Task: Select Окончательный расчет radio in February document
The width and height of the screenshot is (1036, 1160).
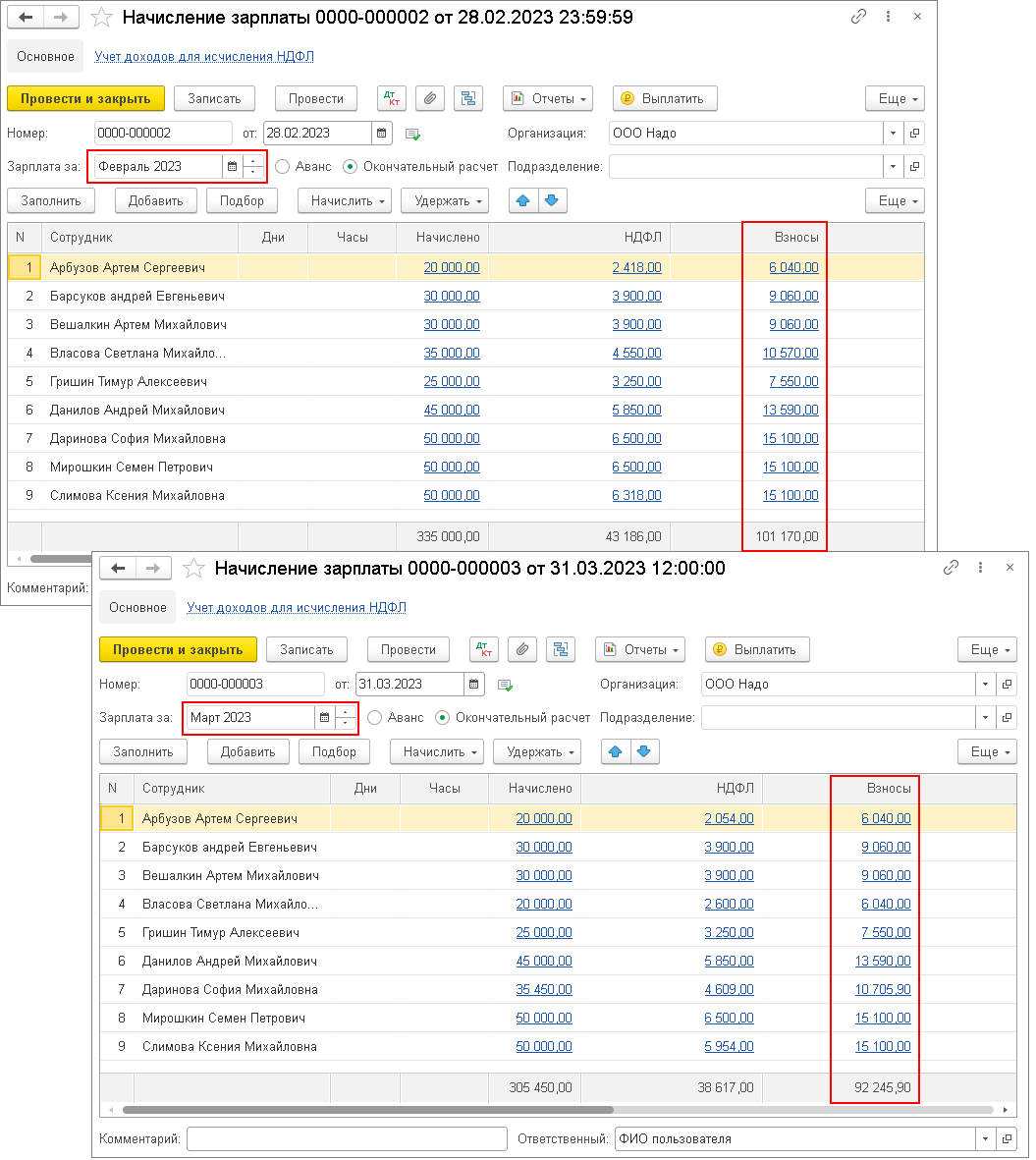Action: [x=350, y=166]
